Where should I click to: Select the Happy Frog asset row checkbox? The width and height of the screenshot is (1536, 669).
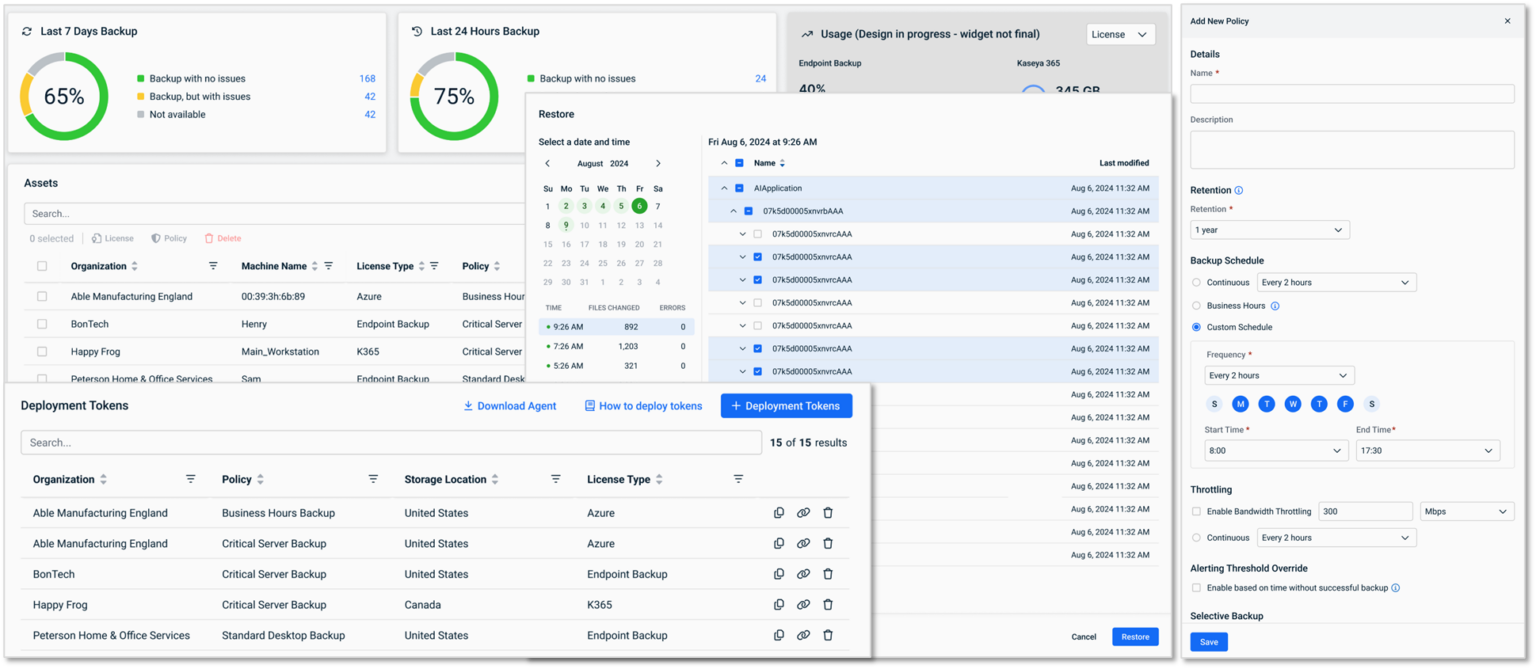42,352
